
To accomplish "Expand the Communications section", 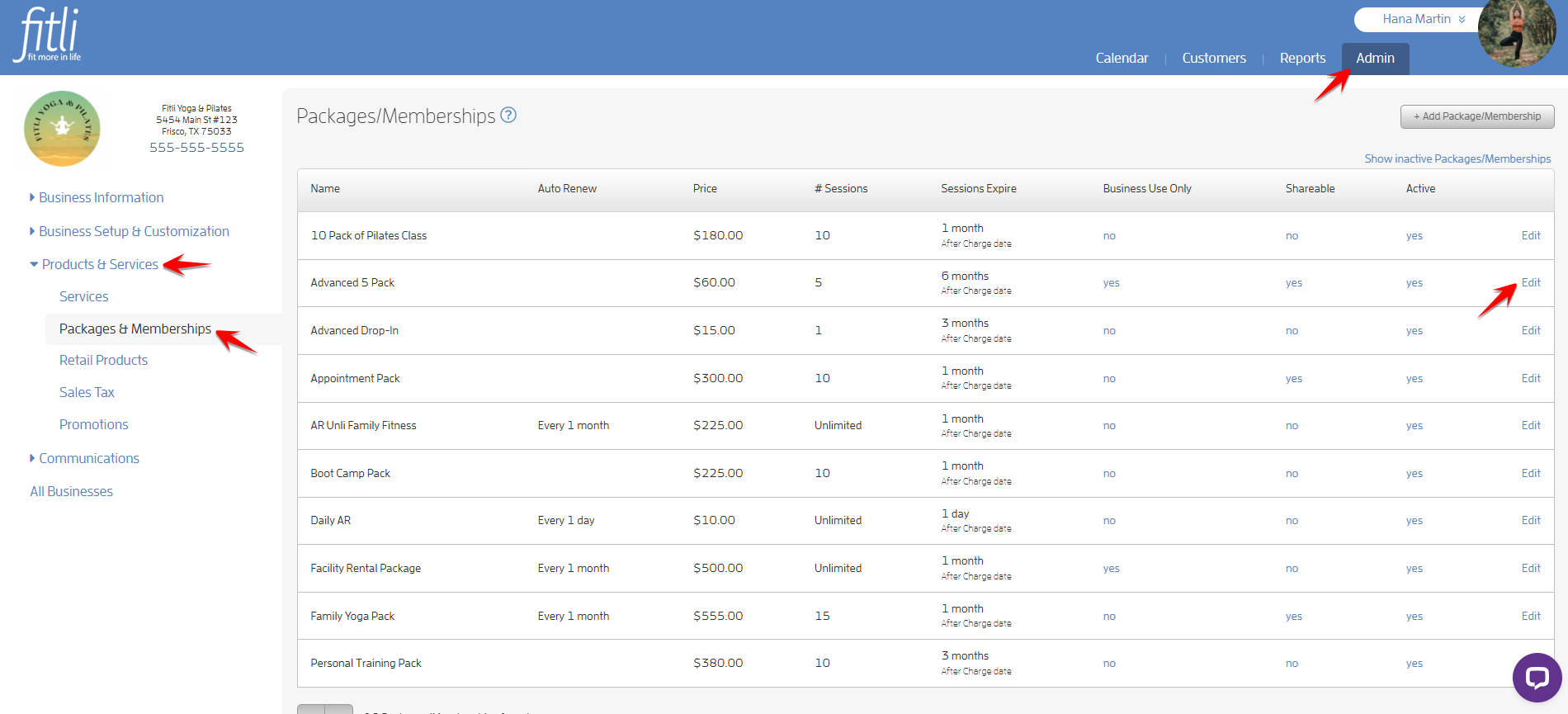I will 84,458.
